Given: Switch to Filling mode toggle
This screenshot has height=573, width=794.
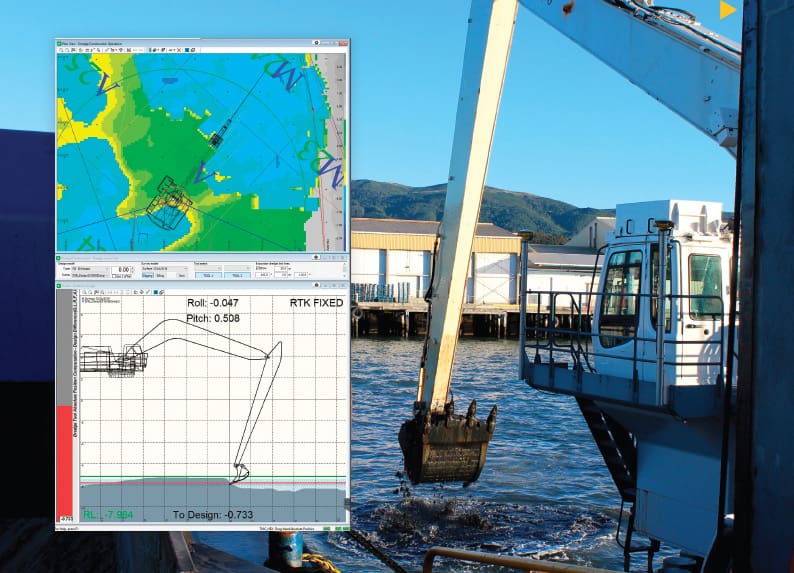Looking at the screenshot, I should pyautogui.click(x=159, y=275).
